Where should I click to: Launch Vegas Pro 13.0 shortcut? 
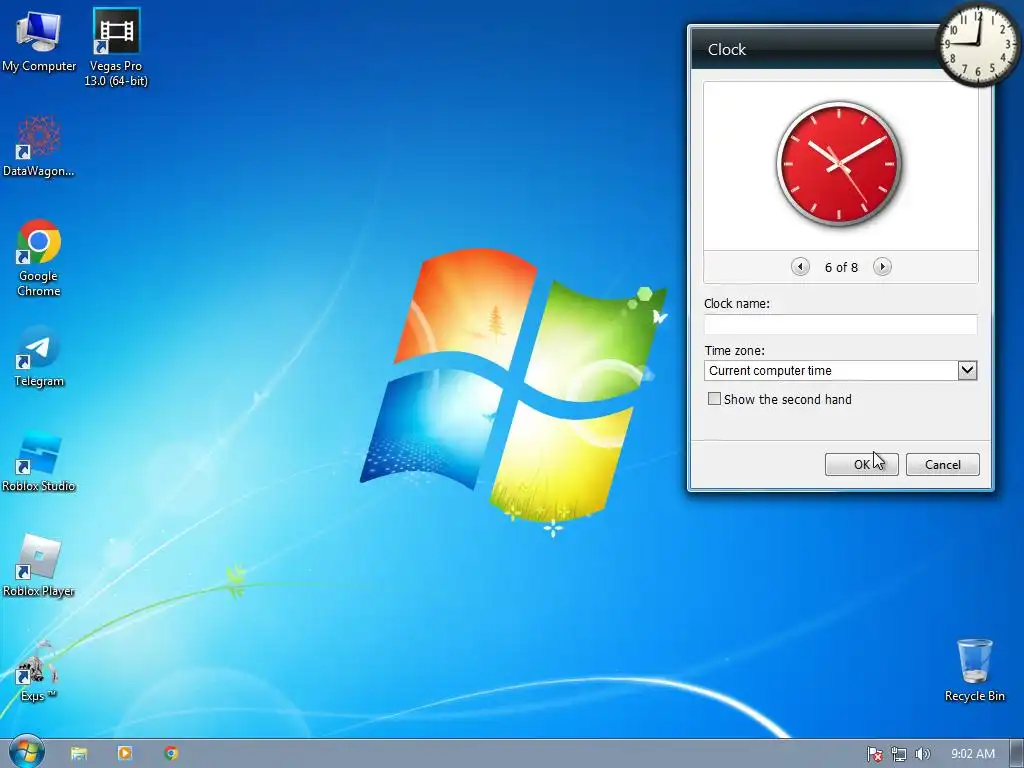[x=116, y=47]
